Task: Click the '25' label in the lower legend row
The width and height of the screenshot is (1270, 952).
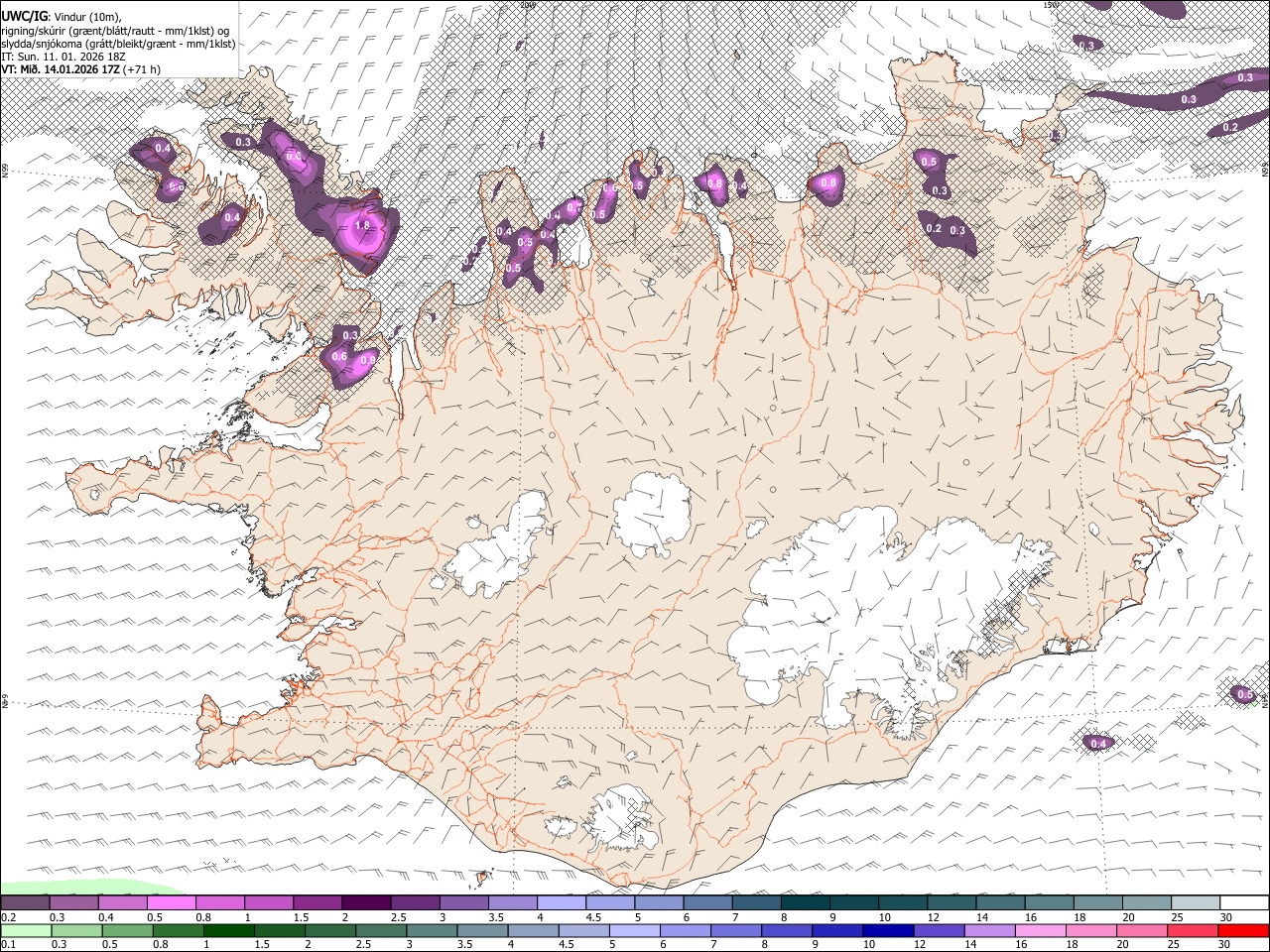Action: tap(1176, 944)
